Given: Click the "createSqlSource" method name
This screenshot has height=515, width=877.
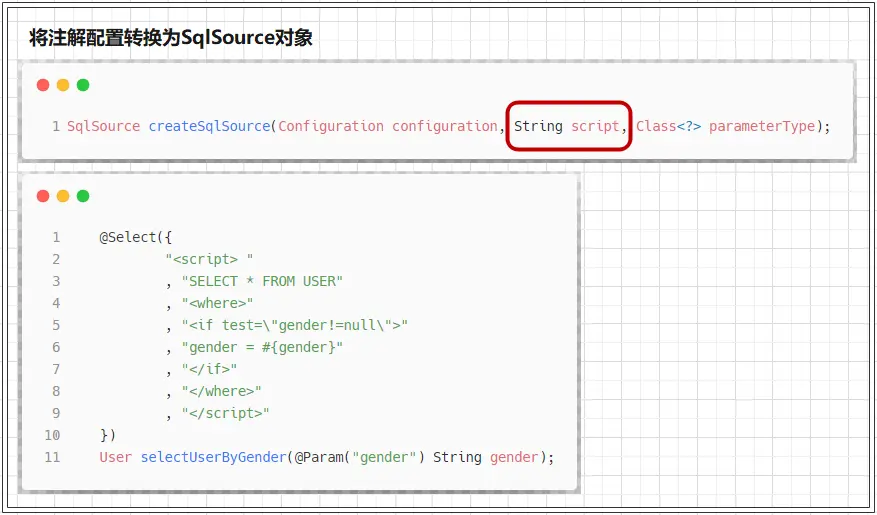Looking at the screenshot, I should point(209,126).
